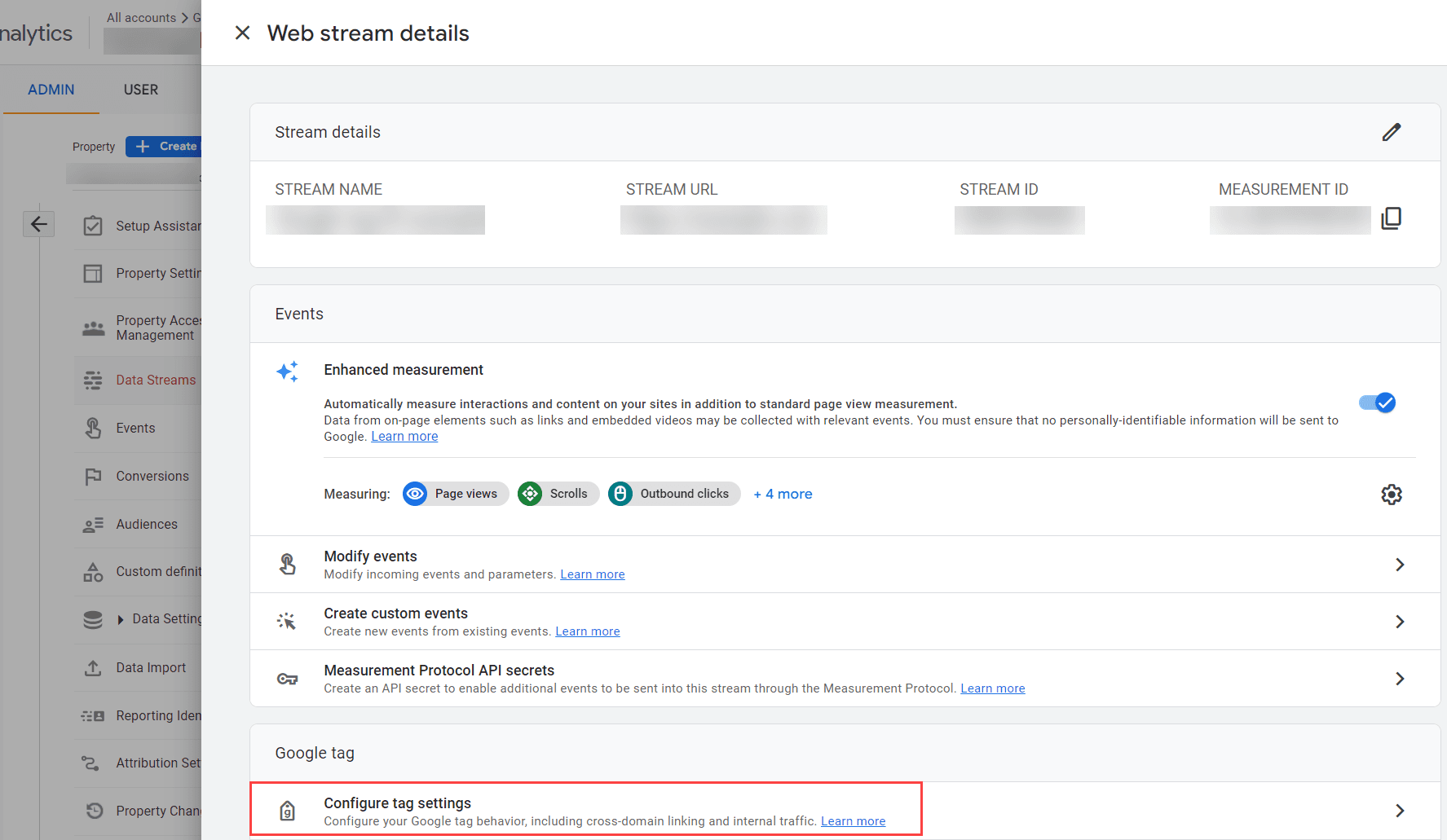Click the Create property button
The width and height of the screenshot is (1447, 840).
point(164,147)
